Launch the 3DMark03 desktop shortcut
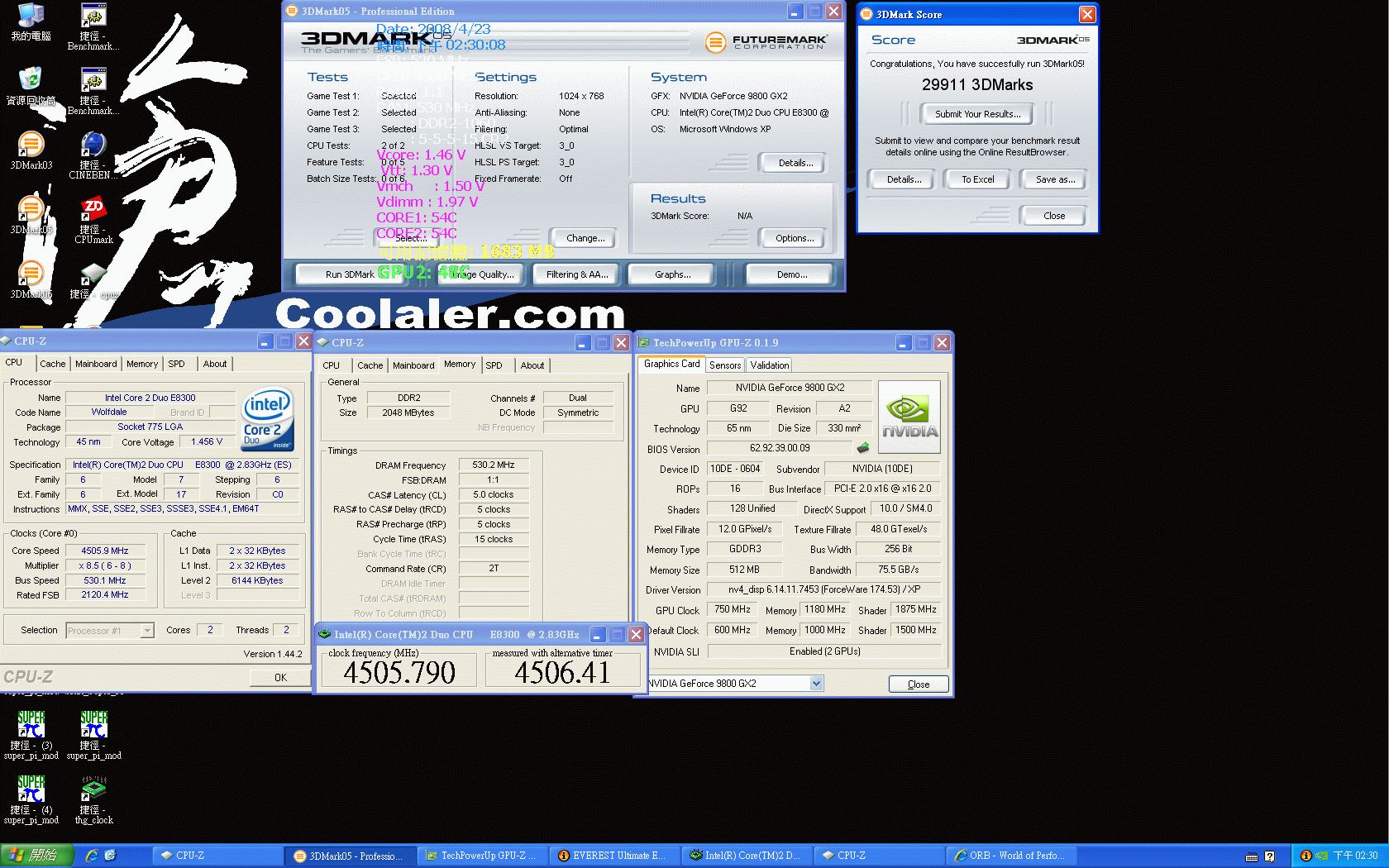Viewport: 1389px width, 868px height. pos(31,150)
